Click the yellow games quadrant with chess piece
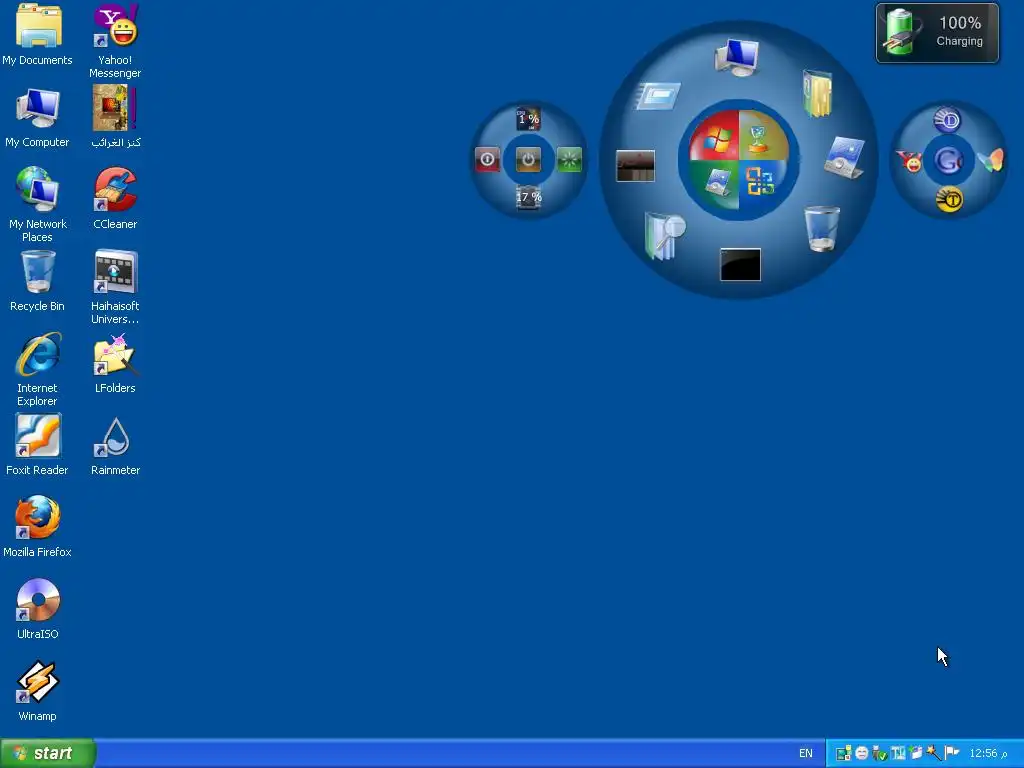 tap(763, 135)
